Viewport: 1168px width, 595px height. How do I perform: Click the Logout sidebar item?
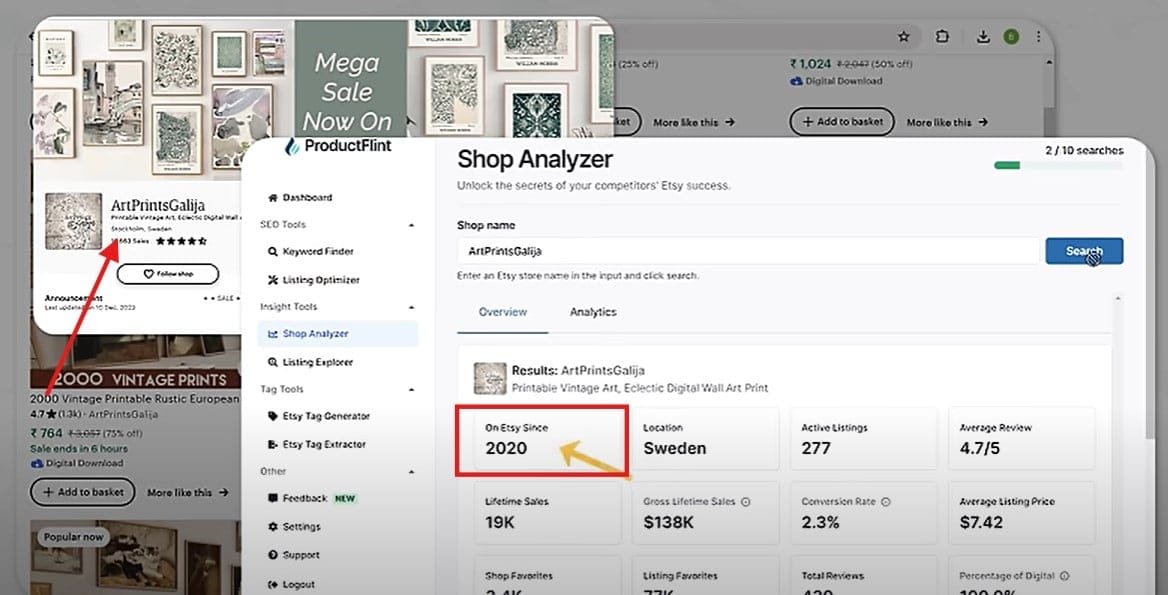(x=298, y=584)
